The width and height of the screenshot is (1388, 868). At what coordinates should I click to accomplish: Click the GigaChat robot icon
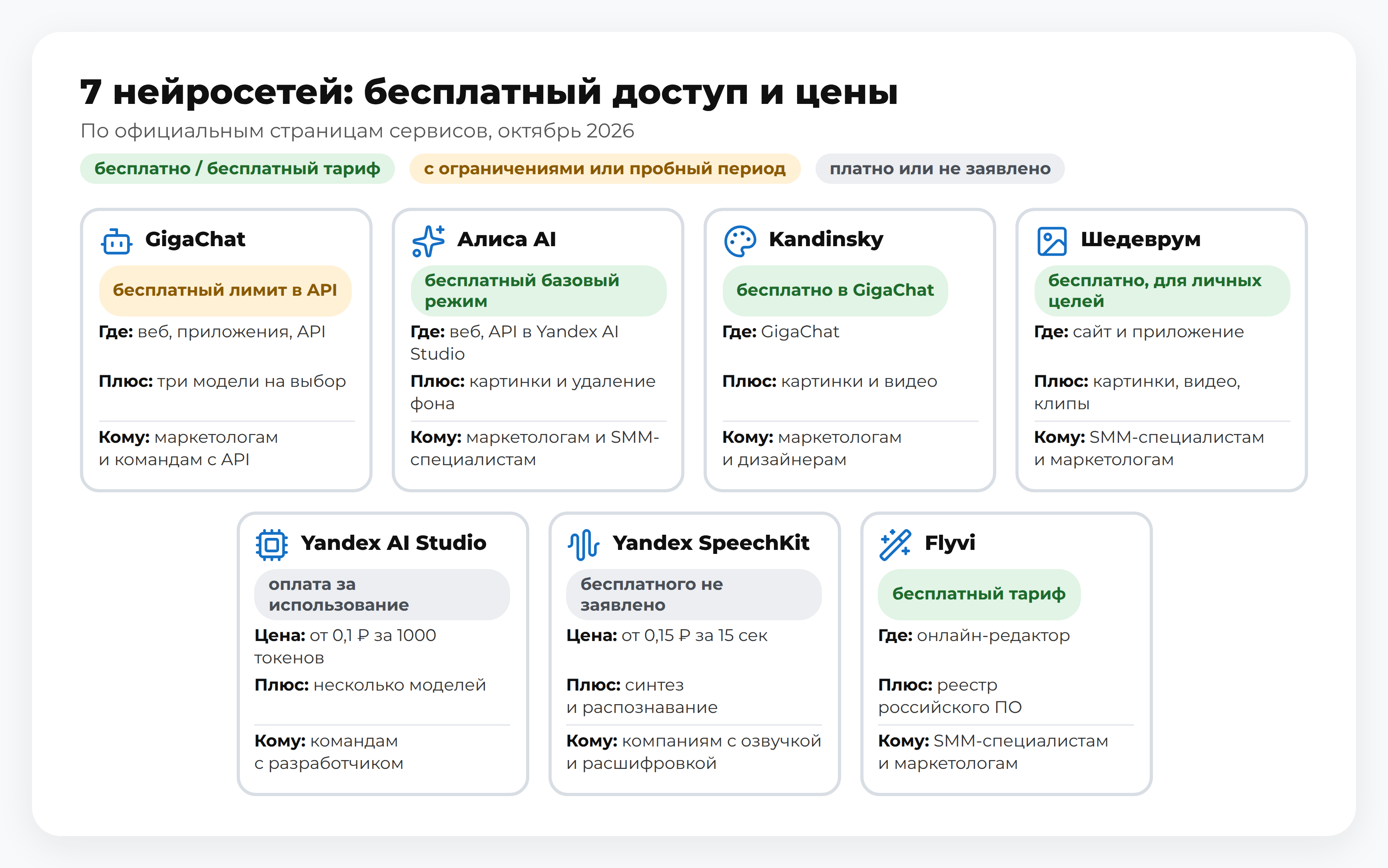117,241
